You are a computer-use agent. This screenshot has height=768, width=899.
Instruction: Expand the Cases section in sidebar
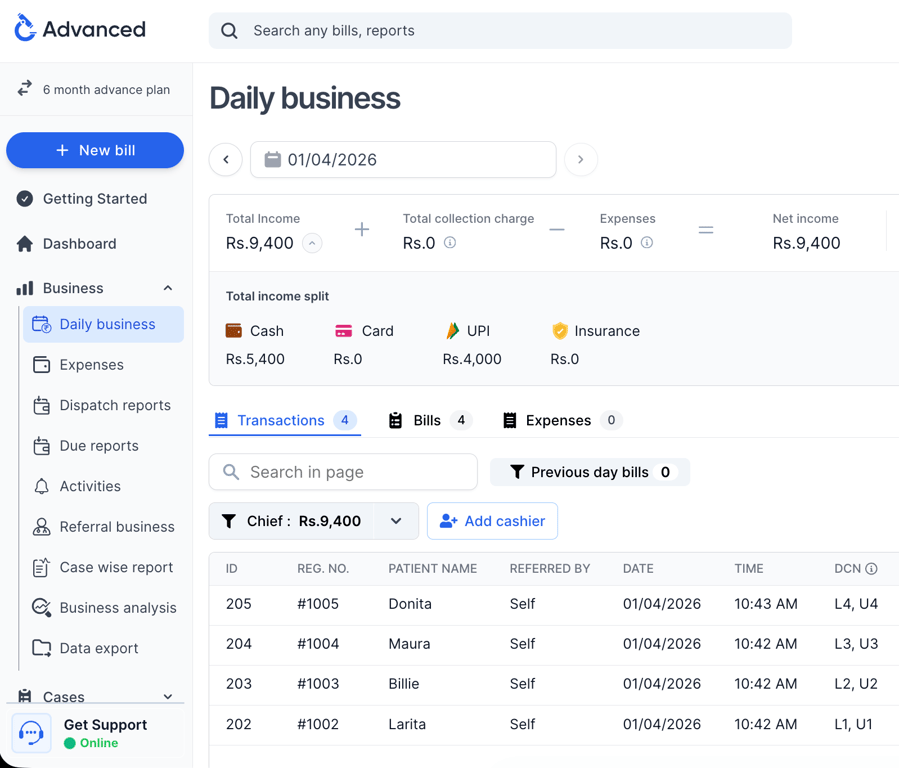pyautogui.click(x=168, y=696)
